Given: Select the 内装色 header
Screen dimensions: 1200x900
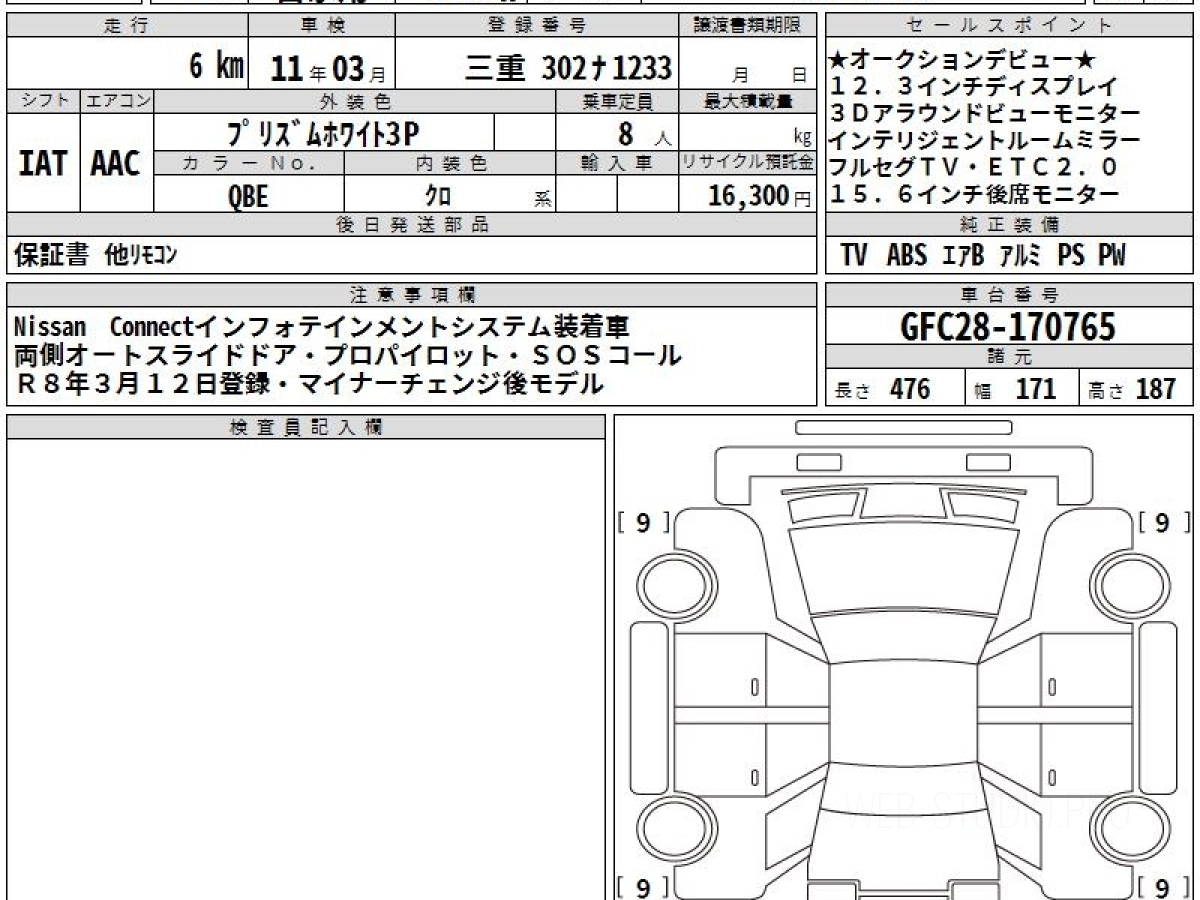Looking at the screenshot, I should tap(450, 163).
